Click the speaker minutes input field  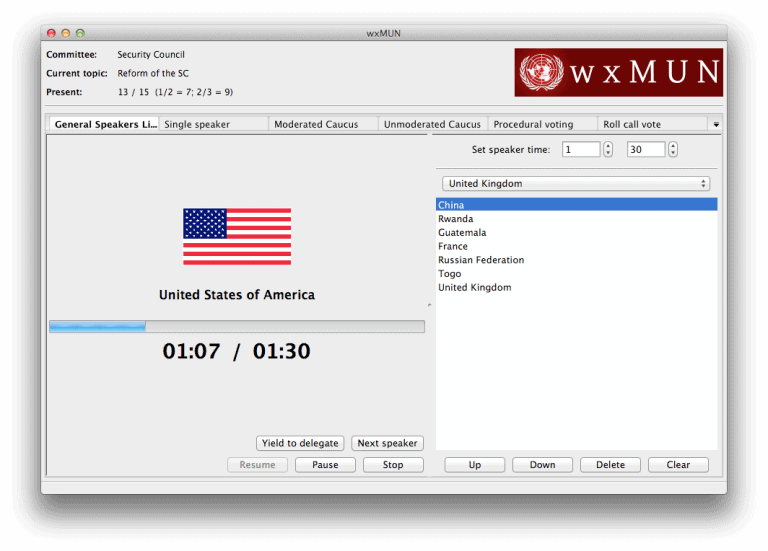pyautogui.click(x=580, y=149)
